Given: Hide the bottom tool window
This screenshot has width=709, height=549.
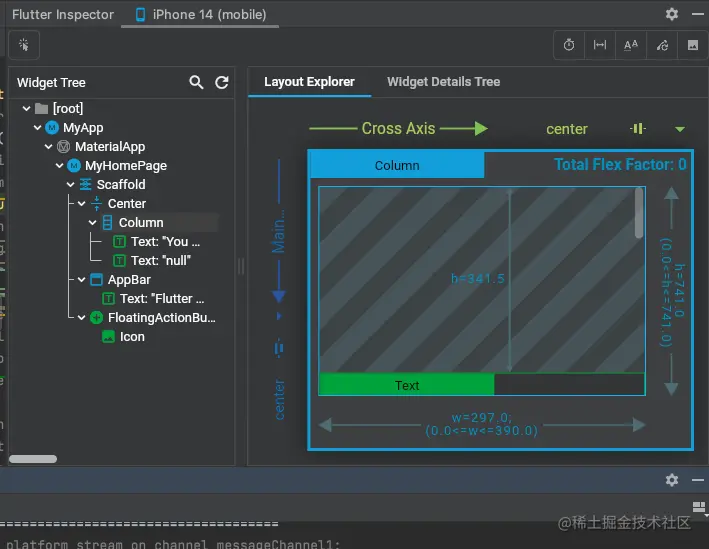Looking at the screenshot, I should [698, 480].
